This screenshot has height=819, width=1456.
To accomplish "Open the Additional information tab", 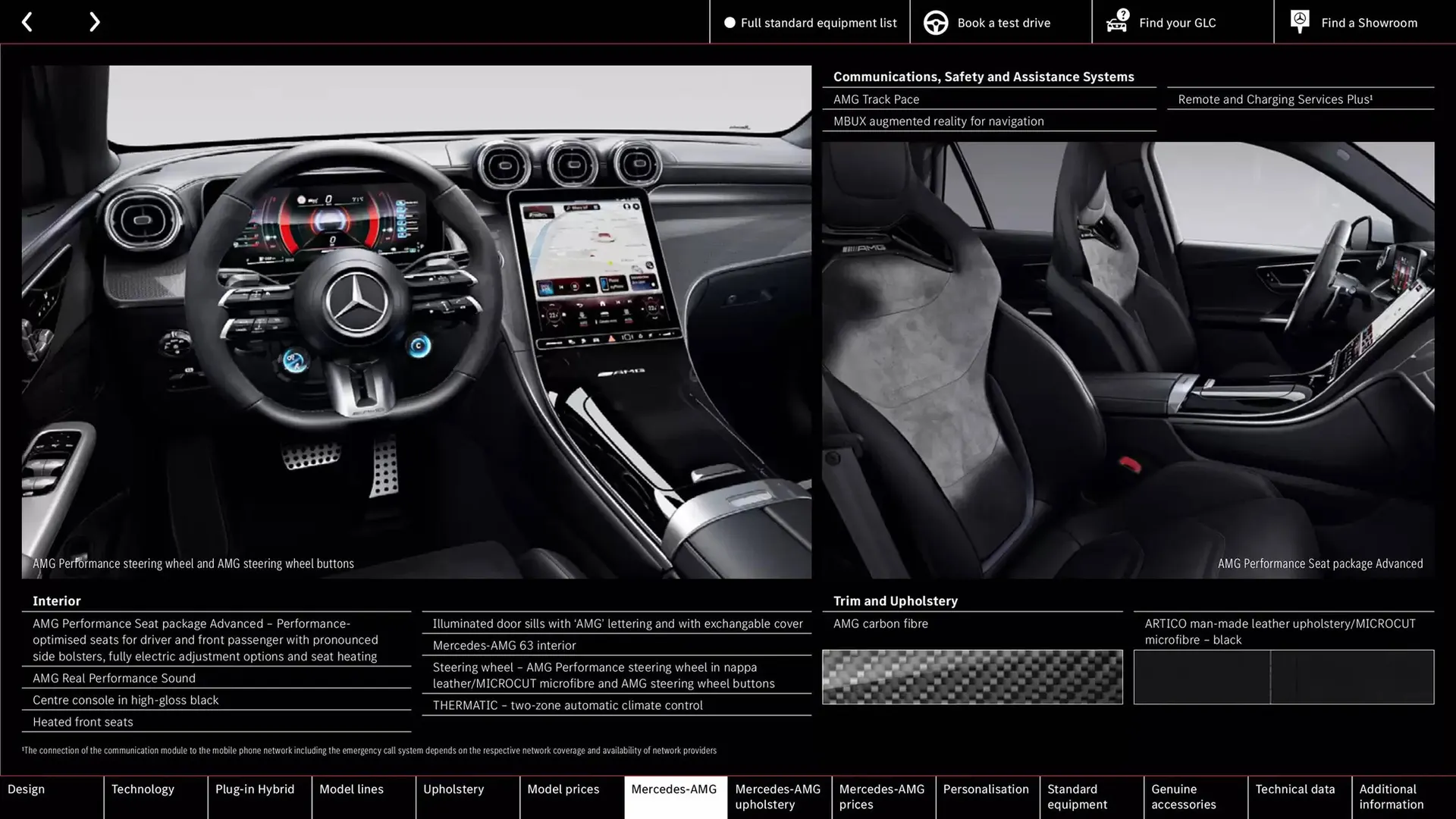I will 1404,797.
